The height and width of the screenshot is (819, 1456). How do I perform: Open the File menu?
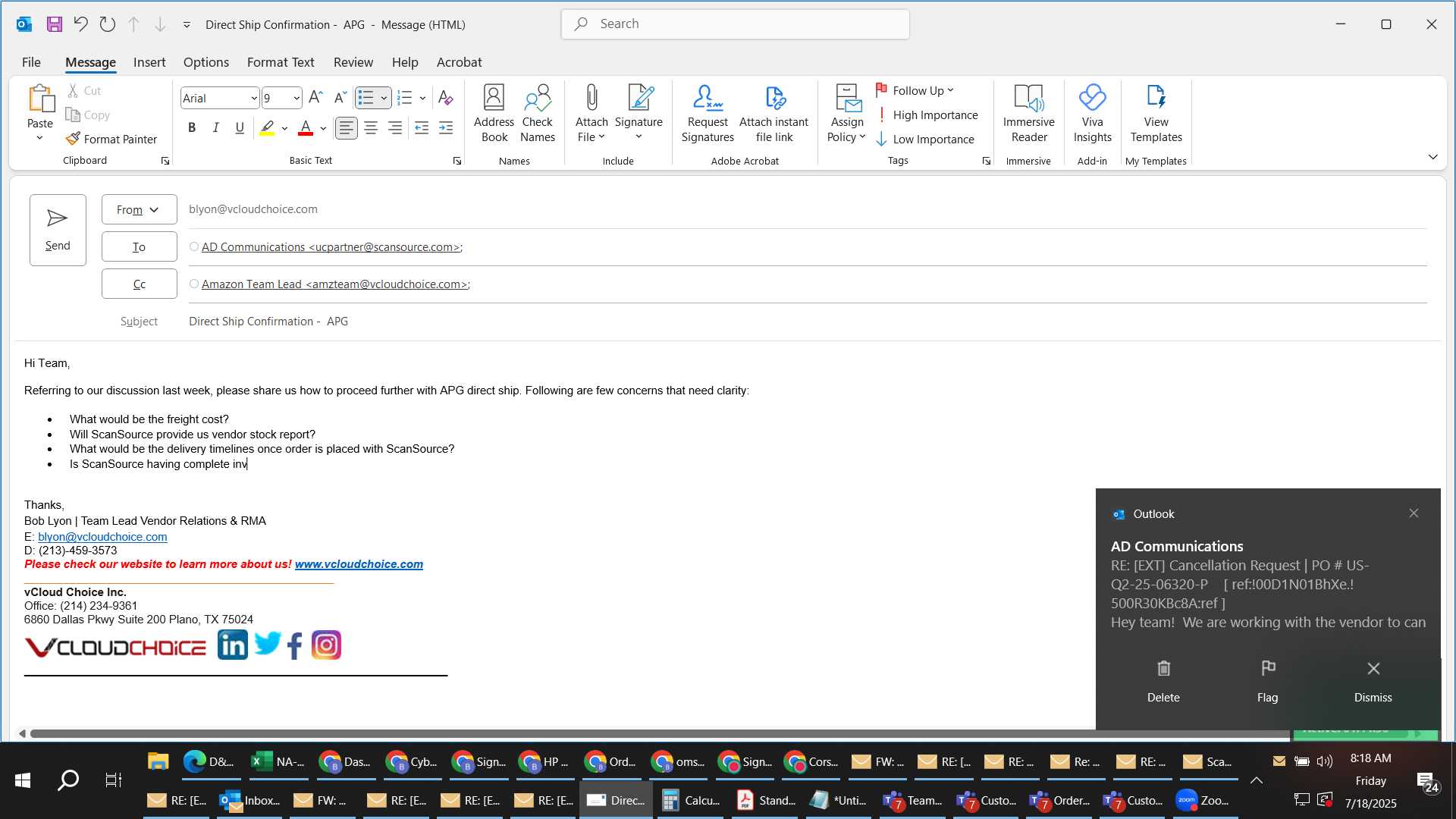[31, 62]
